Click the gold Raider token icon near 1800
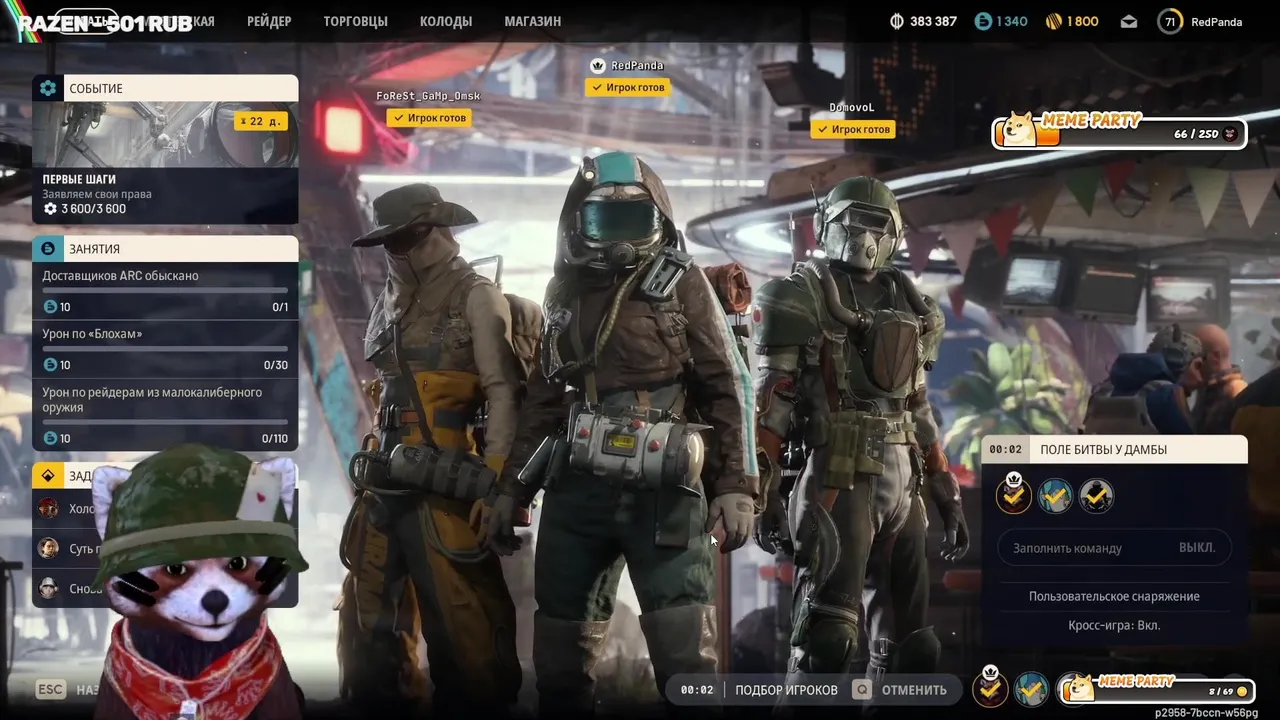The width and height of the screenshot is (1280, 720). pos(1053,21)
